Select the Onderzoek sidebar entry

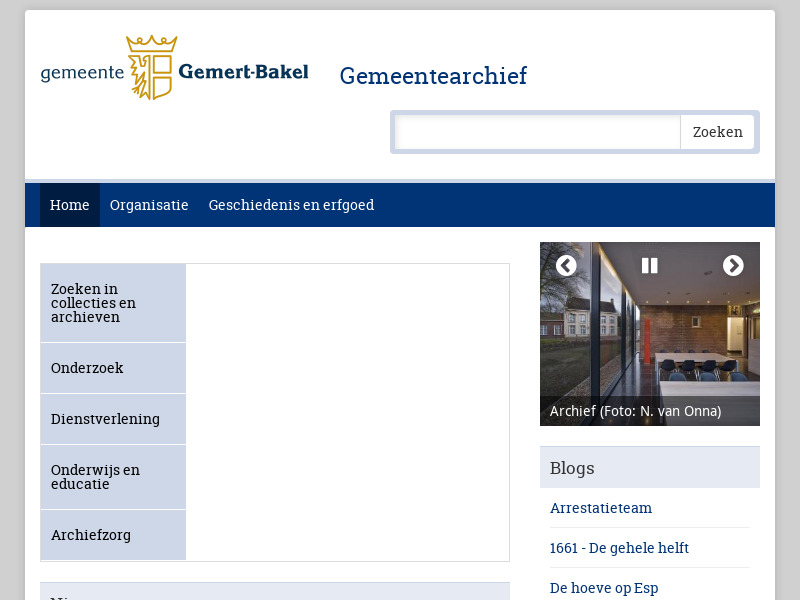(87, 368)
